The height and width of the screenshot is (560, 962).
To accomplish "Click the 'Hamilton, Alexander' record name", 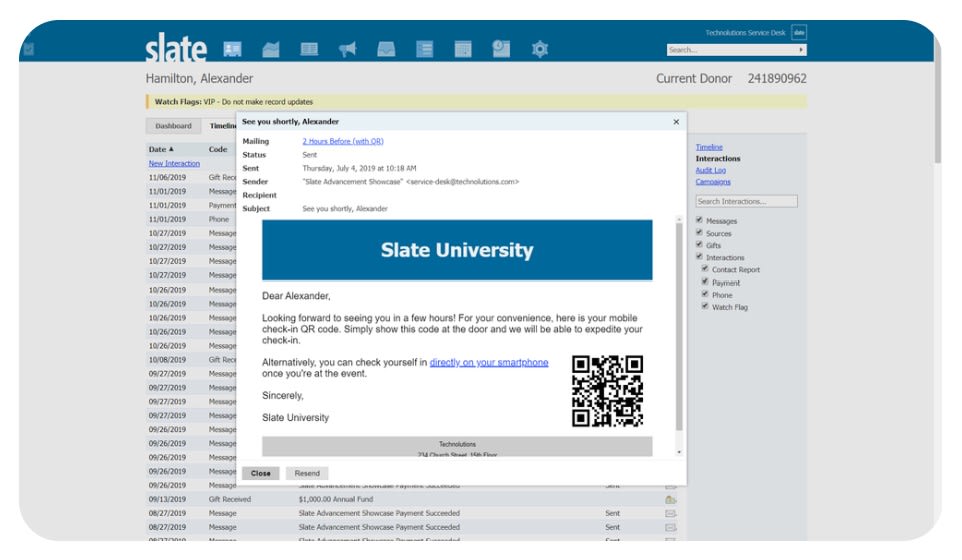I will click(199, 79).
